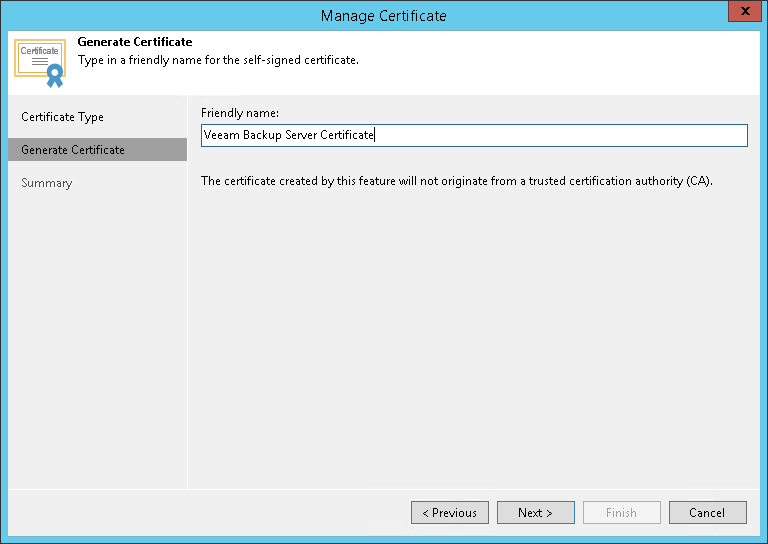Screen dimensions: 768x544
Task: Click the bold Generate Certificate heading
Action: coord(134,42)
